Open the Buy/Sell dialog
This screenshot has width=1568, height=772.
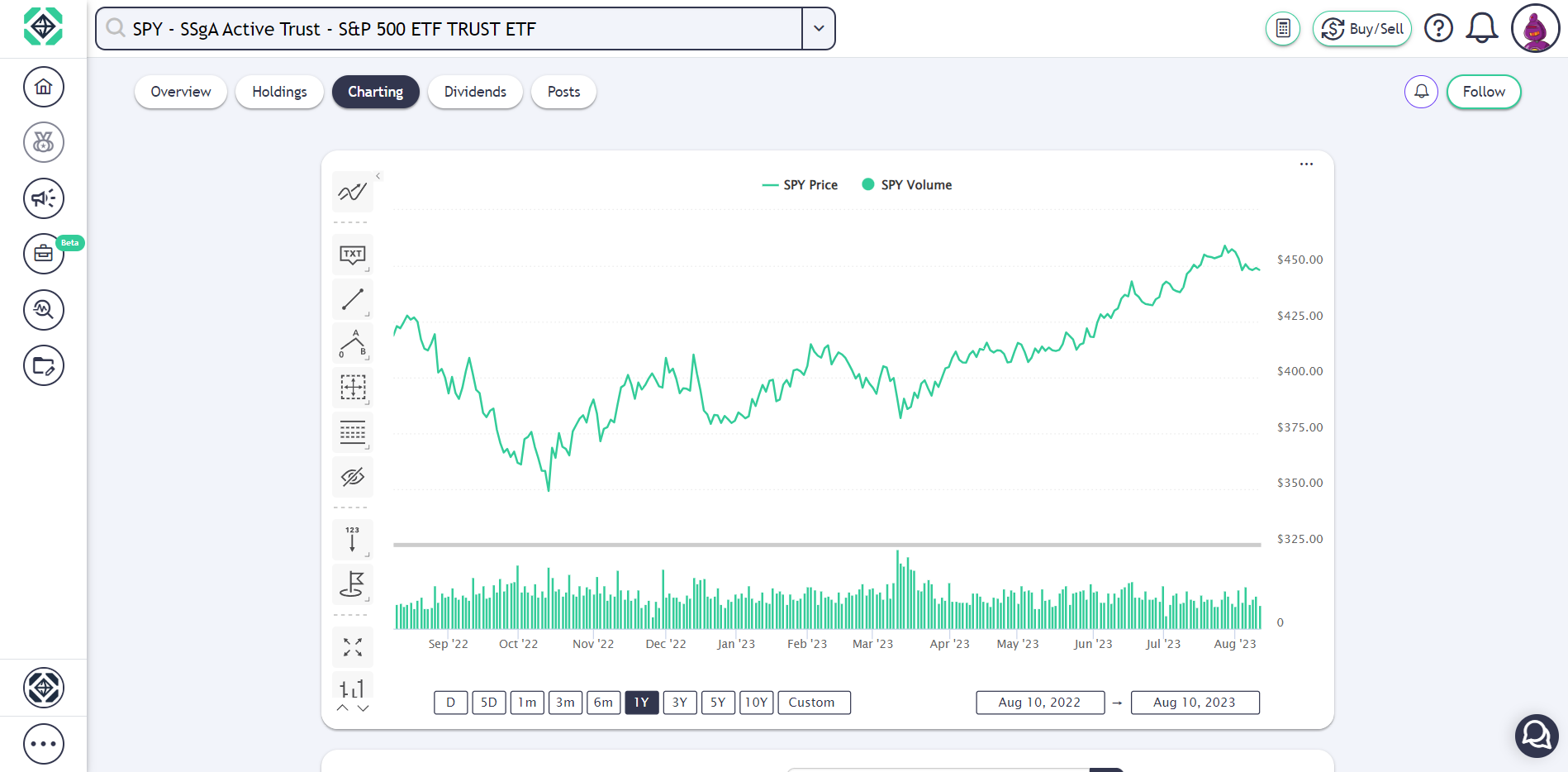(x=1362, y=28)
